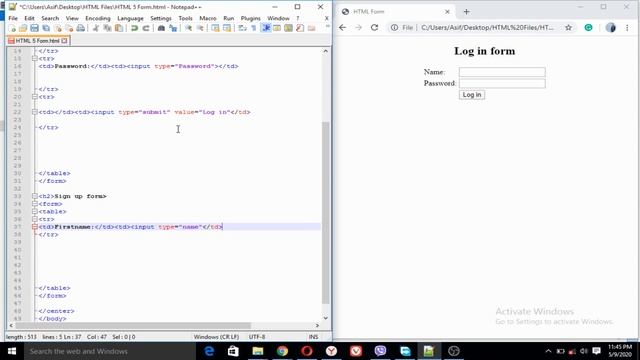Toggle the highlighted Indent Guide icon
Viewport: 640px width, 360px height.
click(x=266, y=28)
